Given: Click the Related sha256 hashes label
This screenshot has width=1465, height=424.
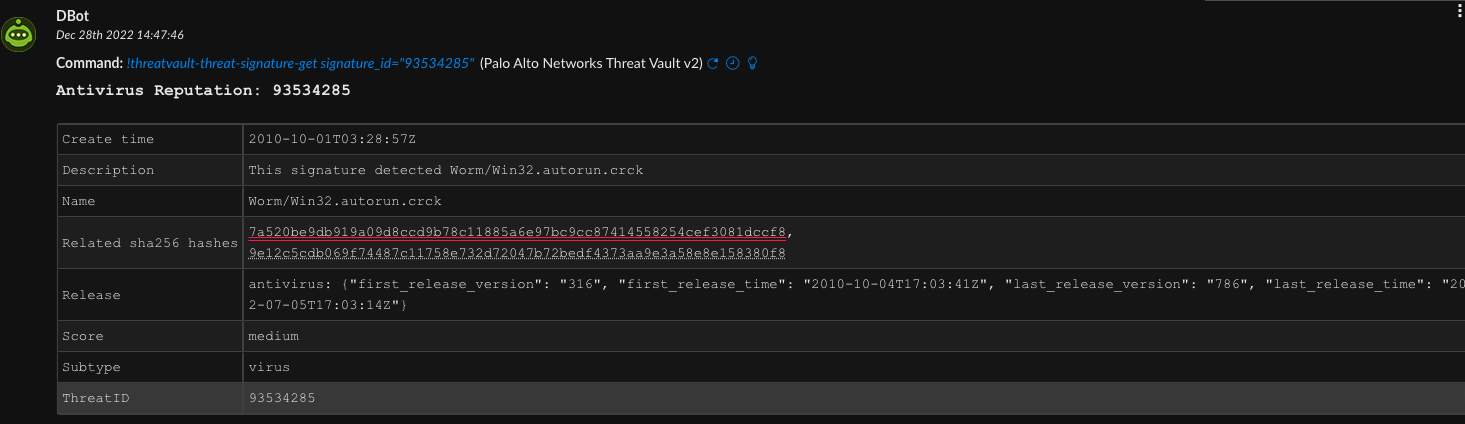Looking at the screenshot, I should point(149,243).
